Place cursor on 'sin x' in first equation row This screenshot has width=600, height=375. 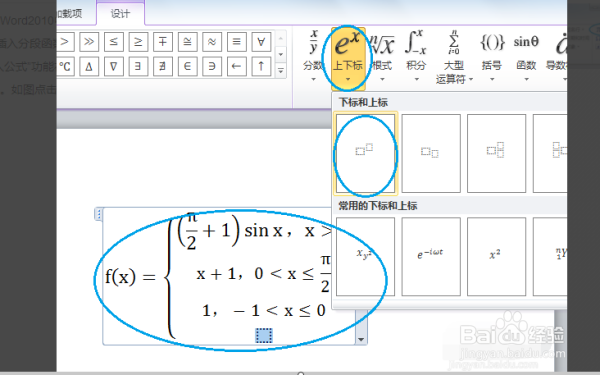(x=263, y=231)
